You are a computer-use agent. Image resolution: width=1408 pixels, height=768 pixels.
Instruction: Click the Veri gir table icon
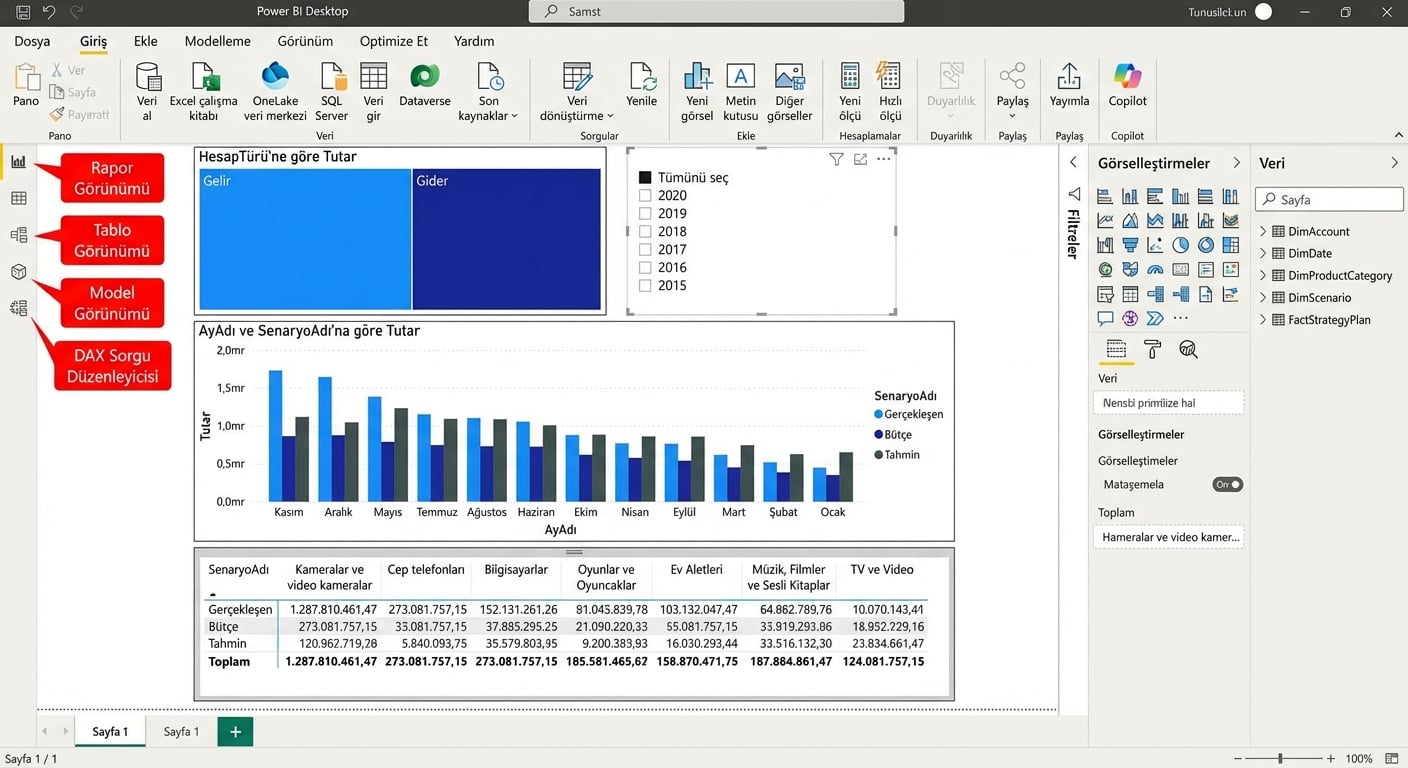coord(374,92)
